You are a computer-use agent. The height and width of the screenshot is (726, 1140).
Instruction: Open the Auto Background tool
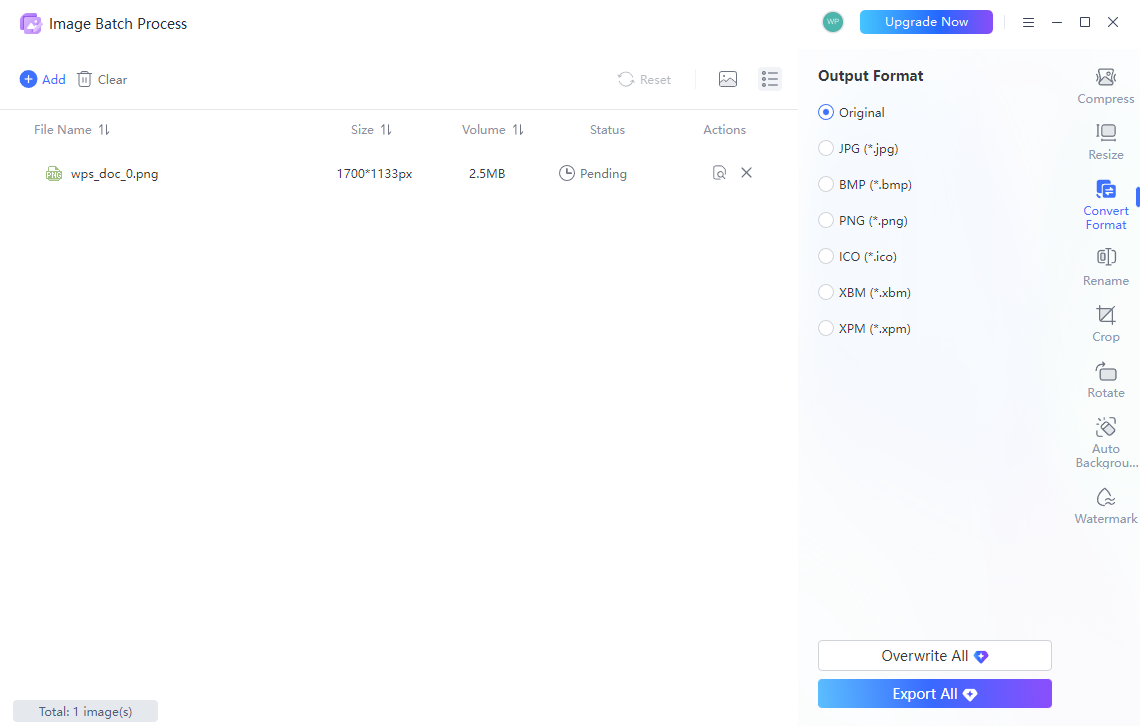click(1105, 443)
